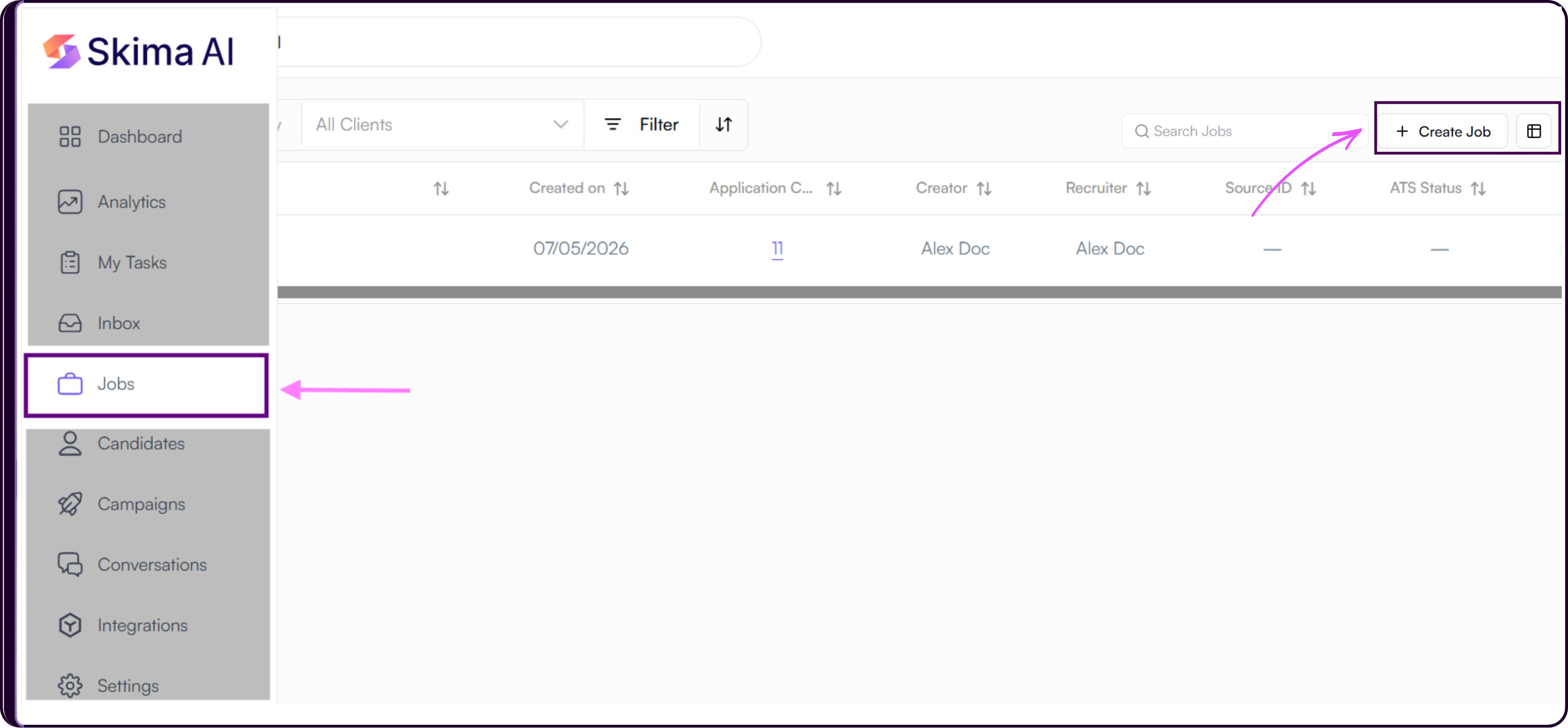
Task: Click the My Tasks clipboard icon
Action: tap(70, 262)
